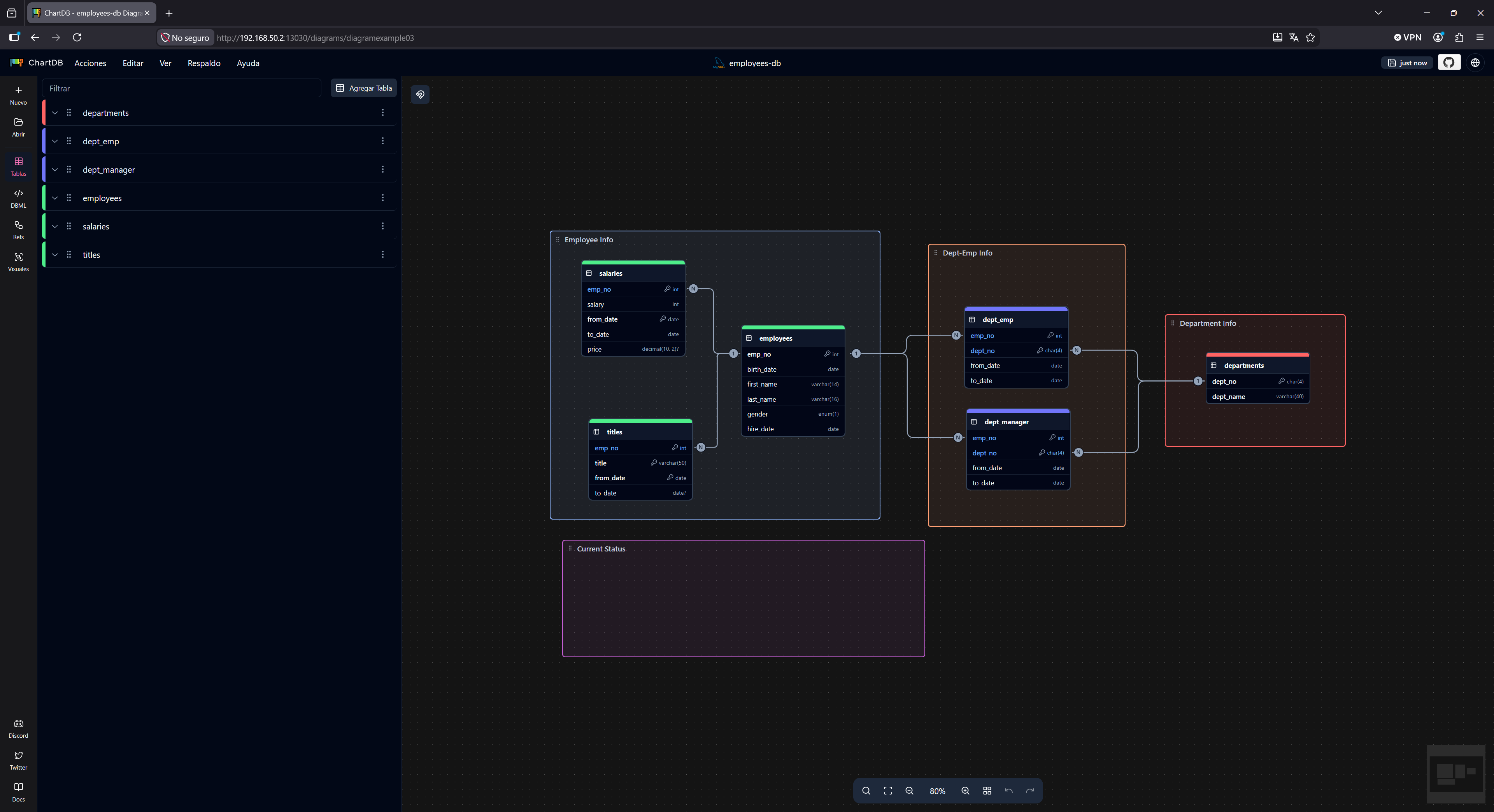
Task: Open the DBML code view icon
Action: point(19,194)
